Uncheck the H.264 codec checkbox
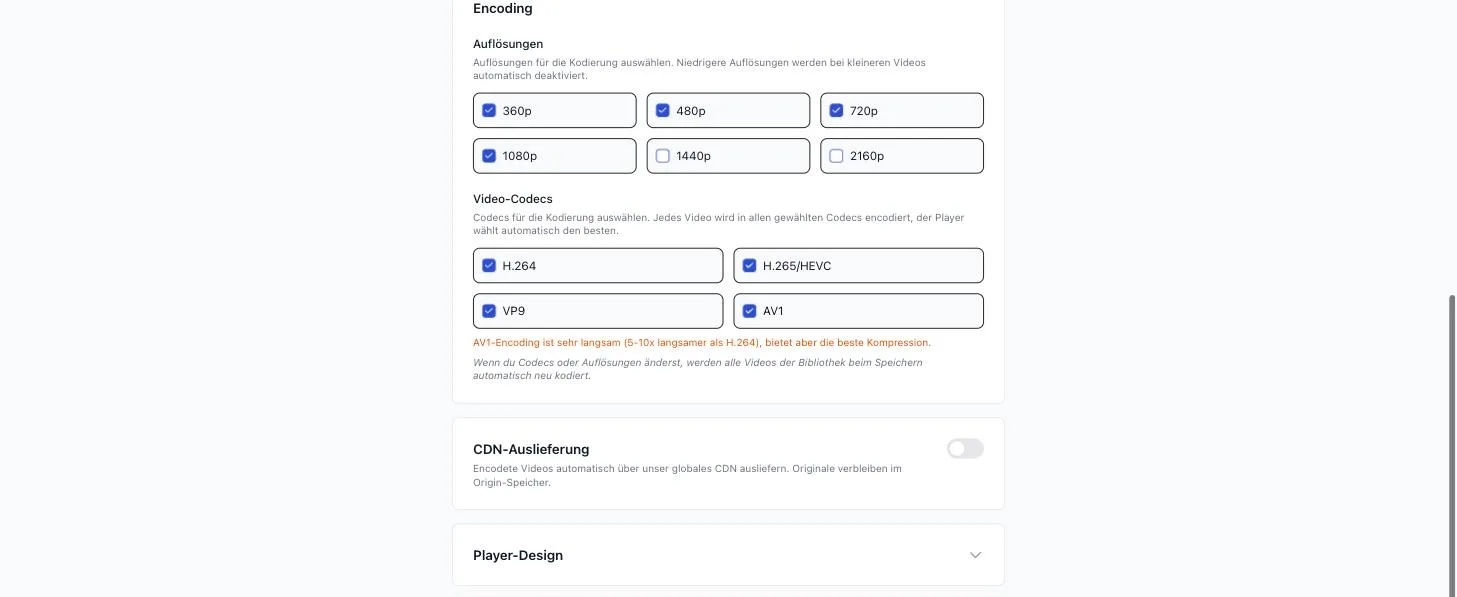 (489, 266)
